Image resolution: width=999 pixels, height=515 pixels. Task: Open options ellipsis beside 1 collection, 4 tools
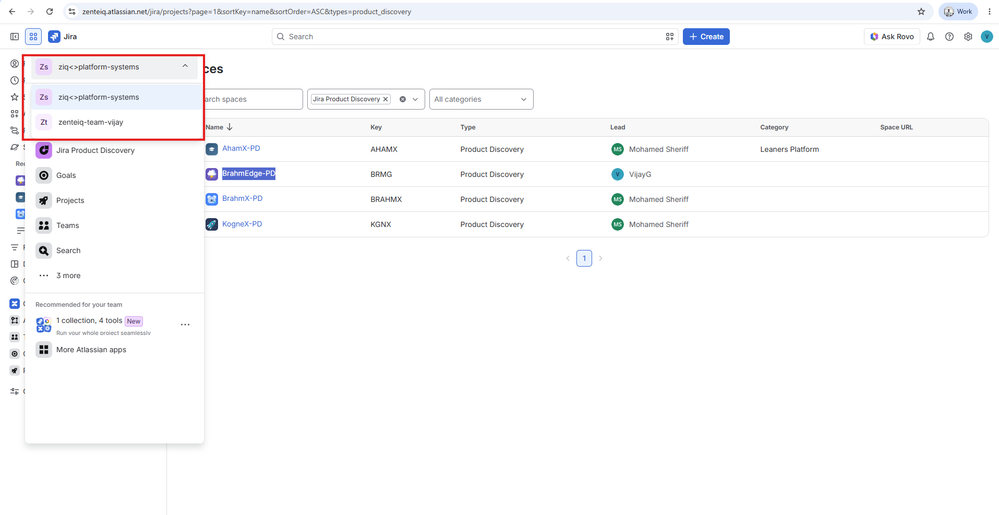click(x=185, y=324)
